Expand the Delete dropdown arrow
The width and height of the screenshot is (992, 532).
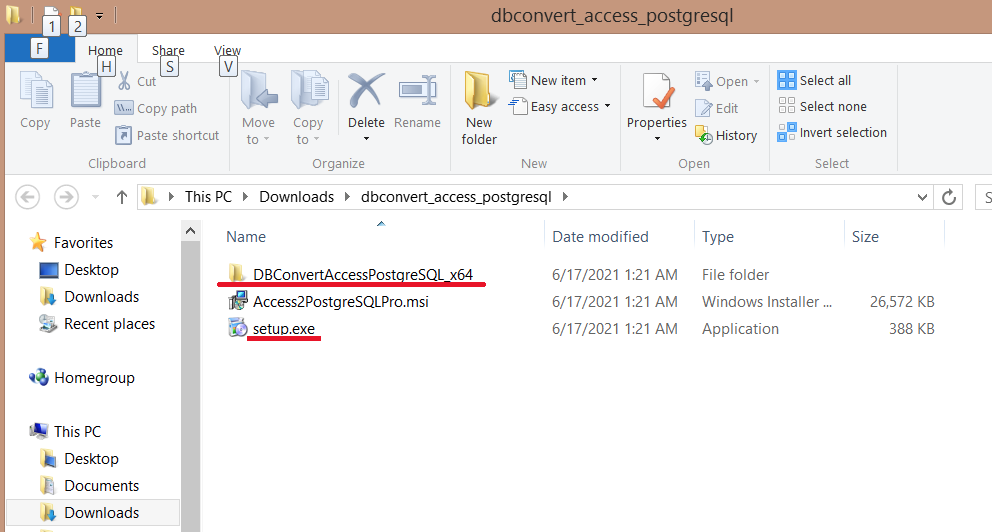click(x=366, y=139)
